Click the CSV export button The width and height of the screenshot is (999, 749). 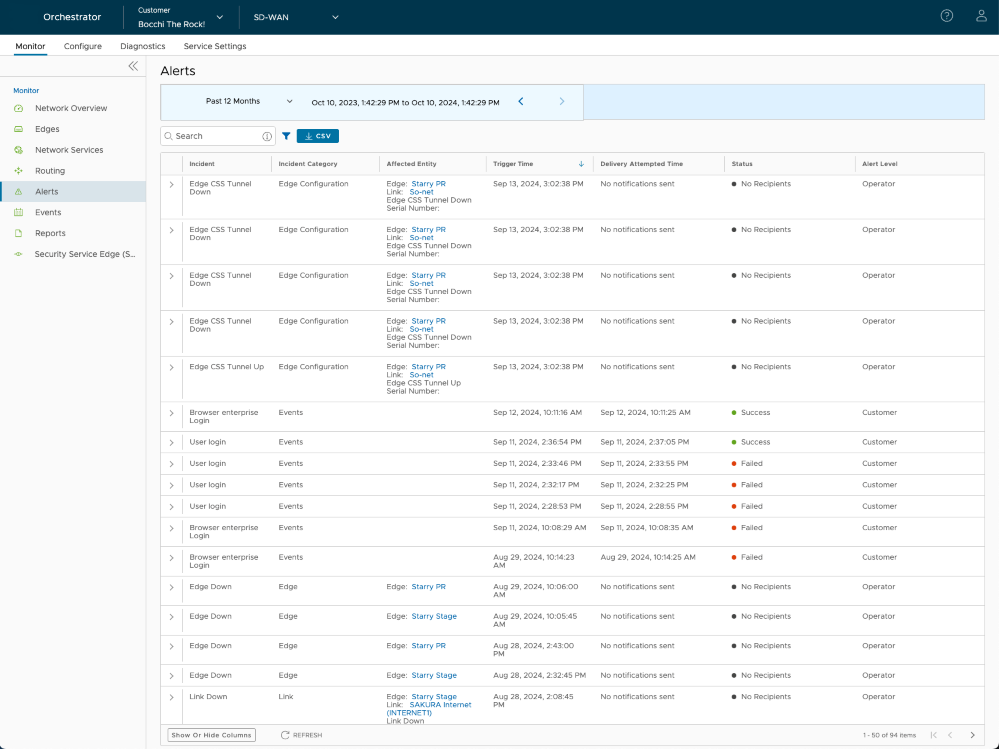point(318,136)
